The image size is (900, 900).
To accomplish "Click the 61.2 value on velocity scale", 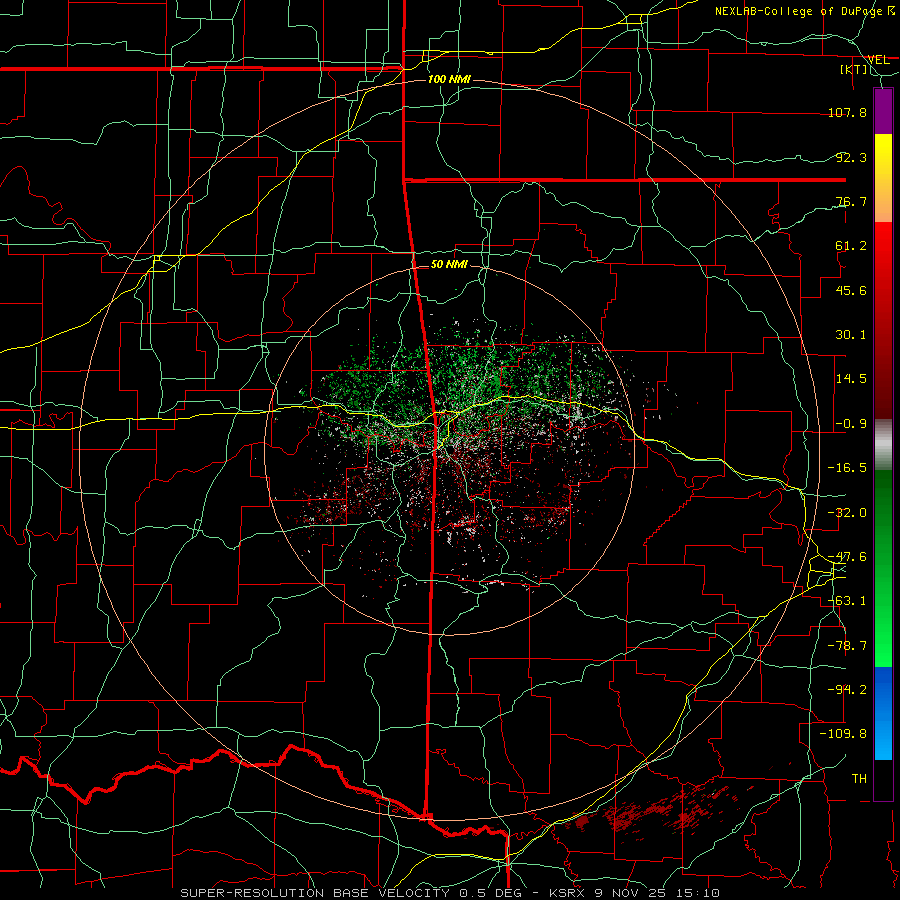I will tap(851, 246).
